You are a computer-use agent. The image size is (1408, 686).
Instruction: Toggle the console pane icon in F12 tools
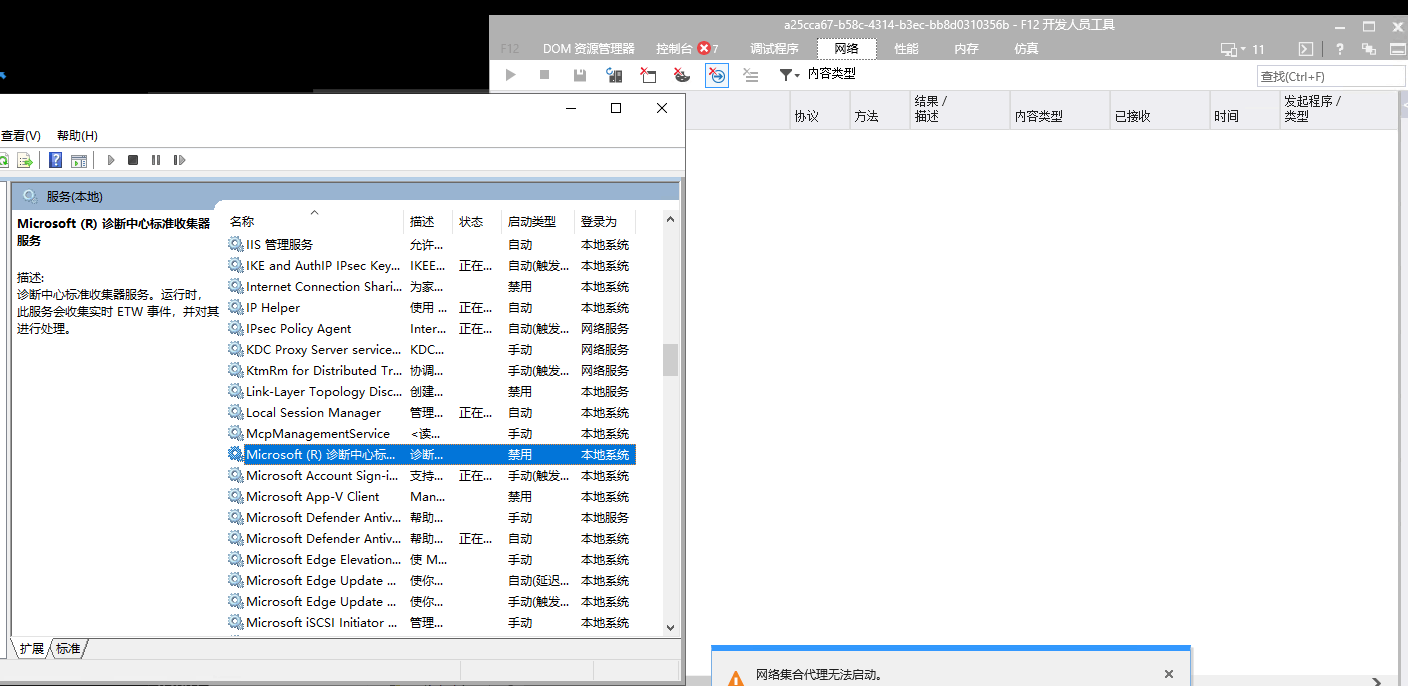(x=1305, y=49)
